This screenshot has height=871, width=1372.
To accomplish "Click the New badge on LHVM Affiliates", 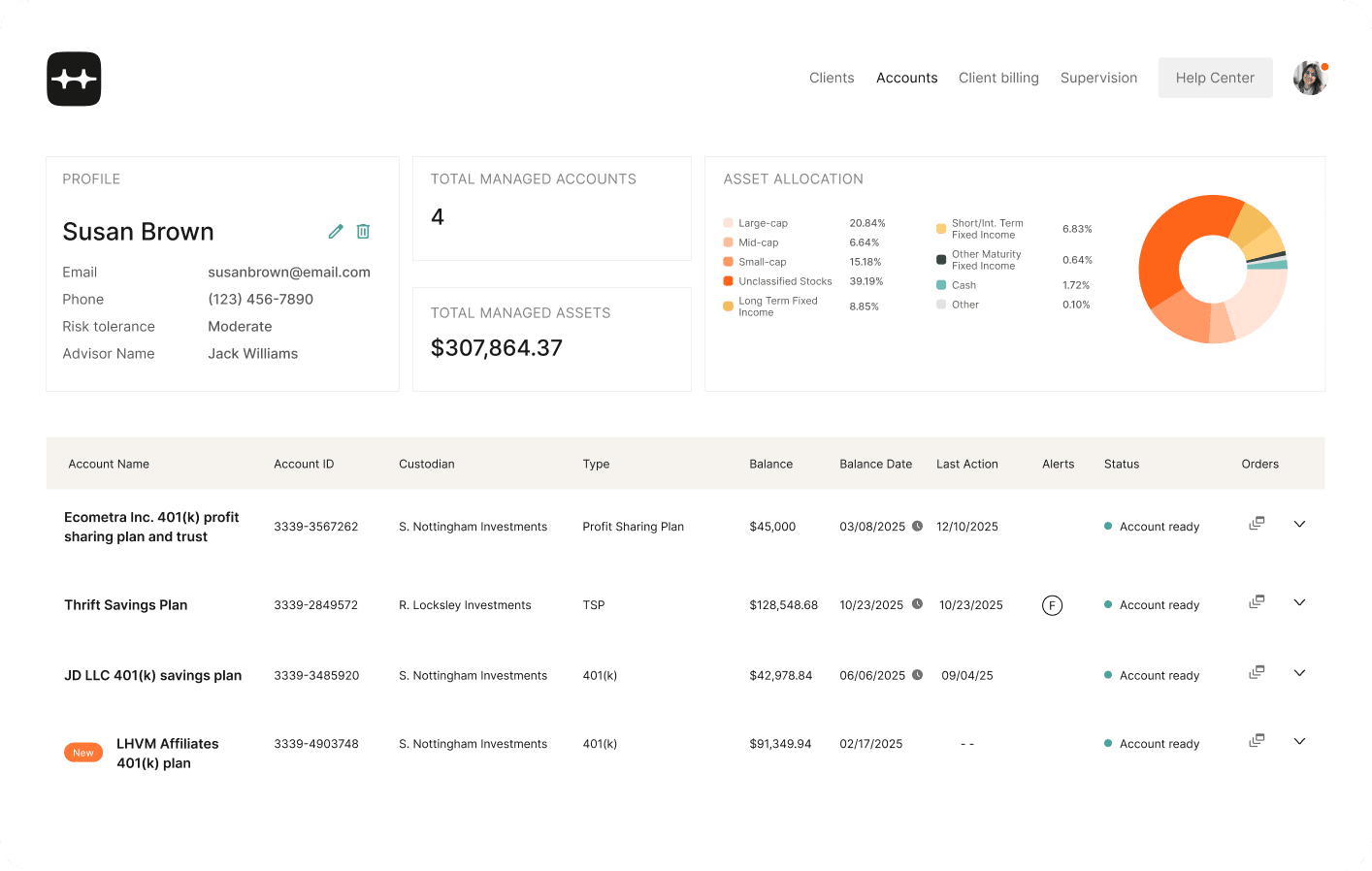I will coord(83,753).
